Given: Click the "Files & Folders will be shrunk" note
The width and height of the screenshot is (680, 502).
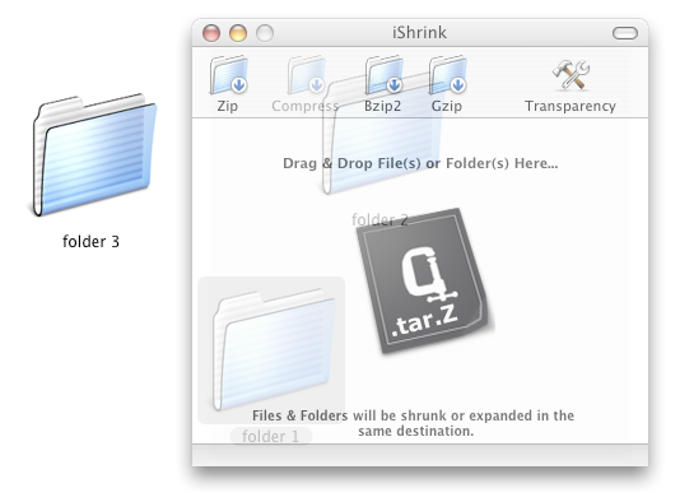Looking at the screenshot, I should click(x=413, y=423).
